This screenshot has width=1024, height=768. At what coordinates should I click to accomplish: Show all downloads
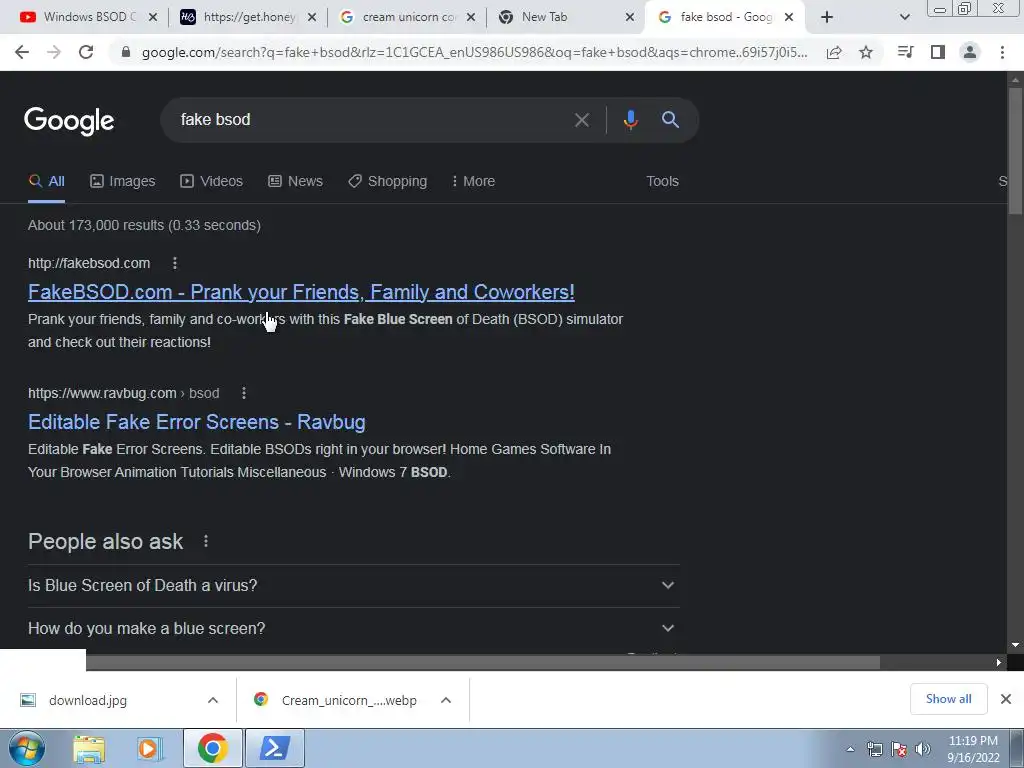948,699
